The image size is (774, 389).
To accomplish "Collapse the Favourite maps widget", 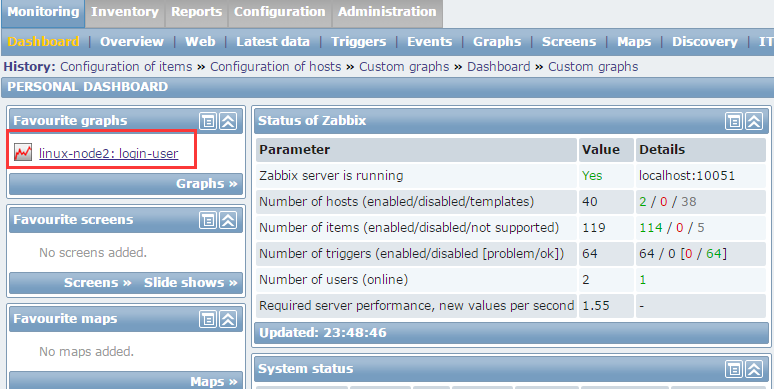I will point(228,319).
